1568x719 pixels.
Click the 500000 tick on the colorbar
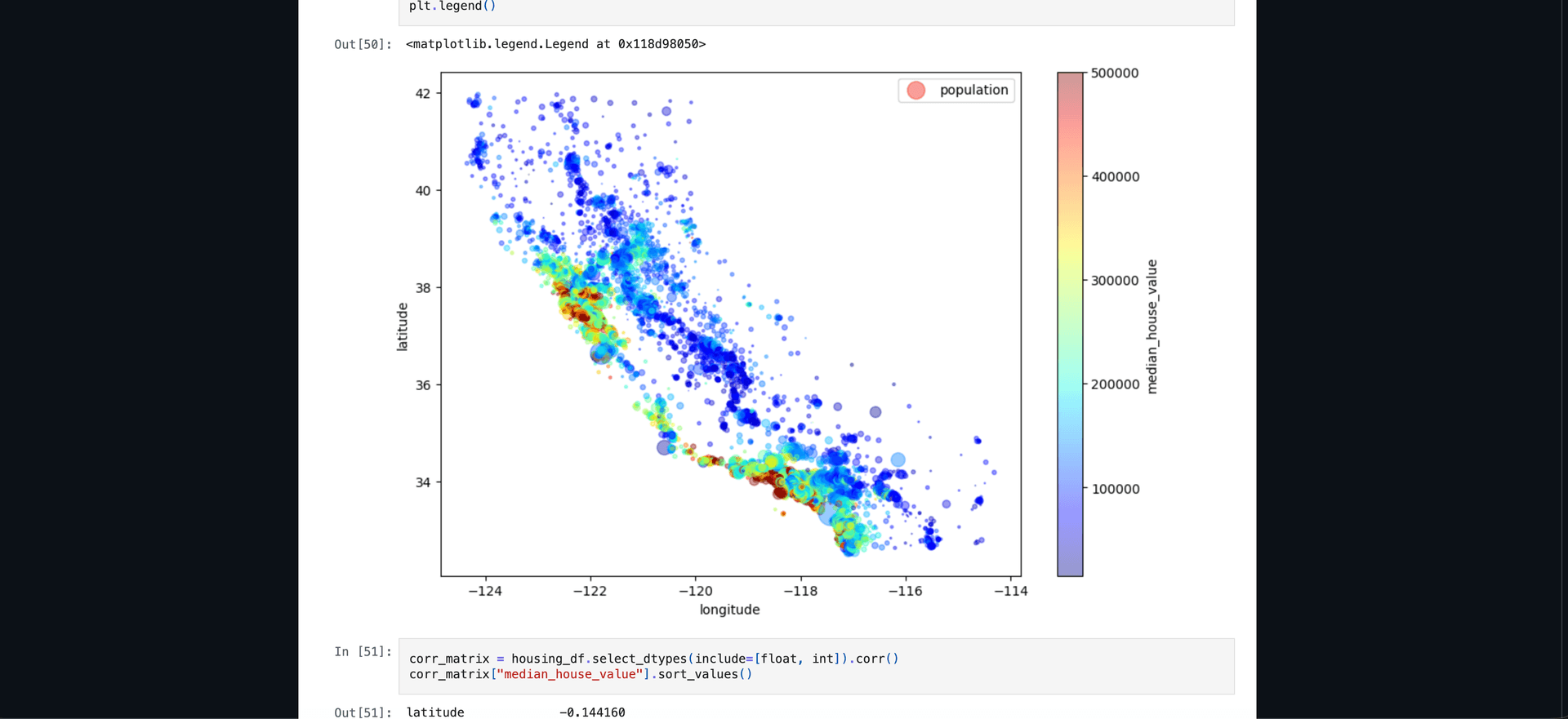1114,73
